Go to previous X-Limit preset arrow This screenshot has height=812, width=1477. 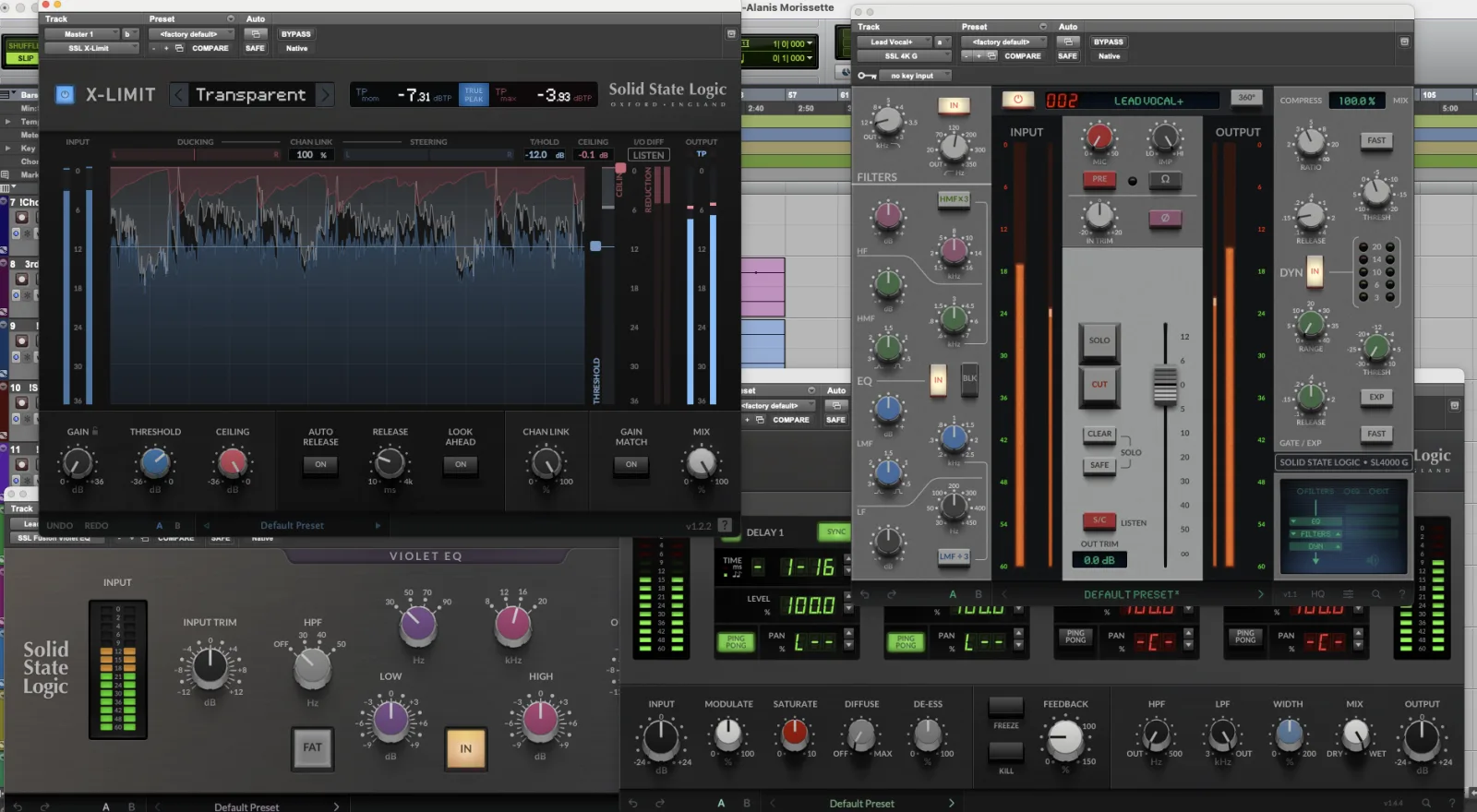179,94
